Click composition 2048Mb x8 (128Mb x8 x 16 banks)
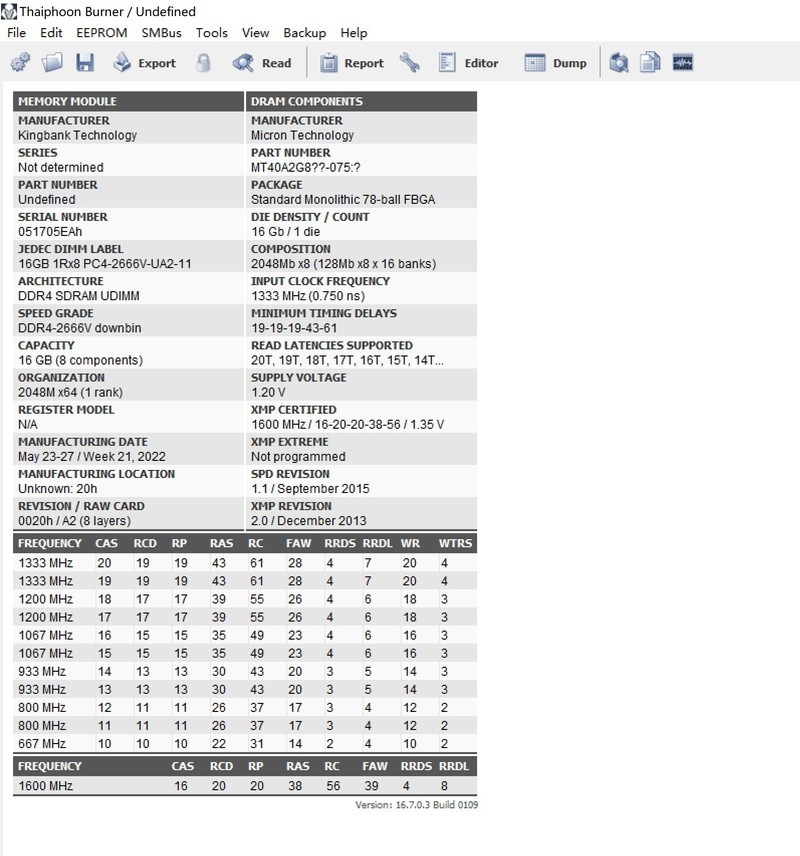 [x=343, y=264]
